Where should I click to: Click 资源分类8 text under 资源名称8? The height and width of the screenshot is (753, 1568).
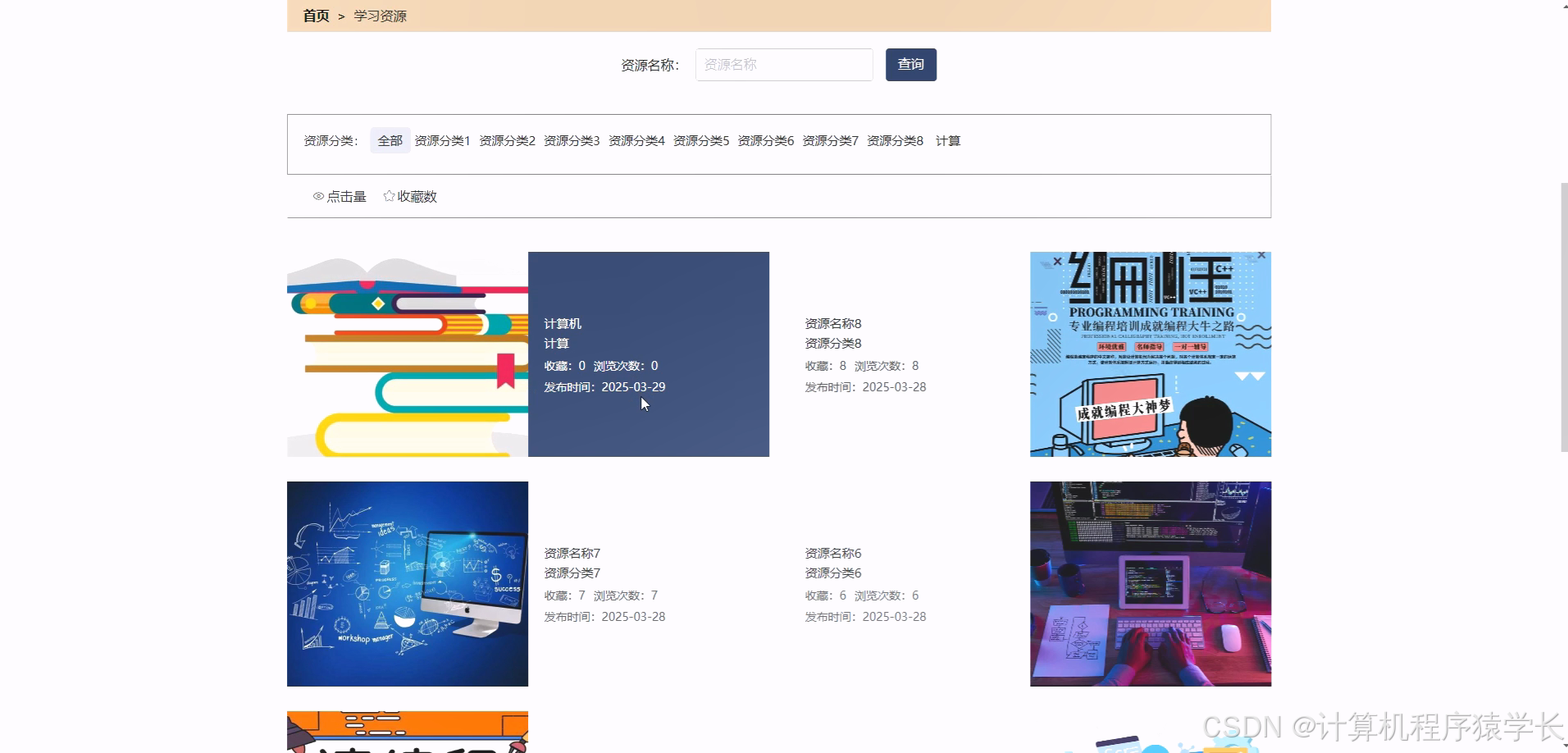point(833,343)
